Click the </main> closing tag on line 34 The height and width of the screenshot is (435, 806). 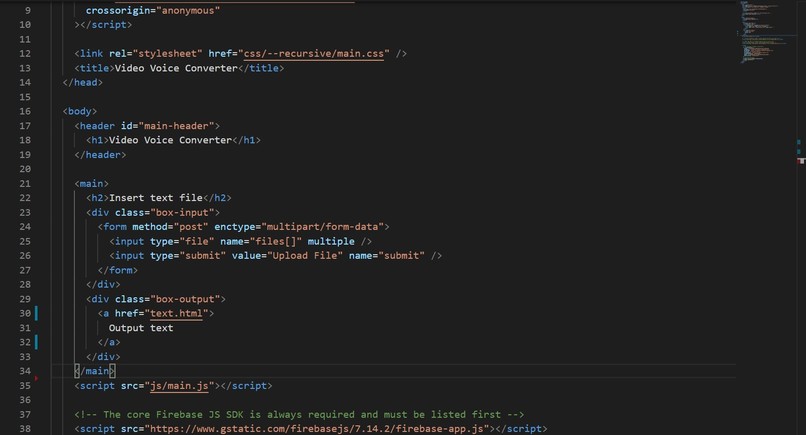click(95, 371)
